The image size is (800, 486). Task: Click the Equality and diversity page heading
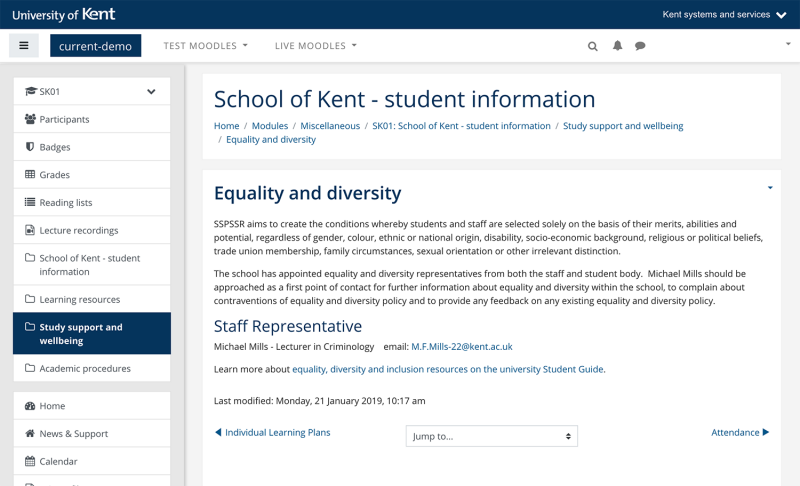click(308, 193)
